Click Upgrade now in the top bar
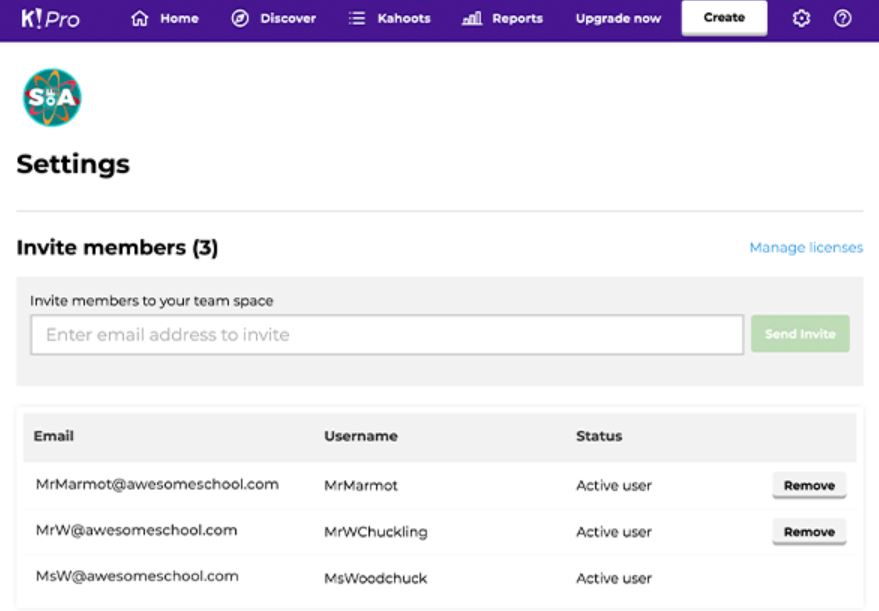879x611 pixels. (618, 19)
